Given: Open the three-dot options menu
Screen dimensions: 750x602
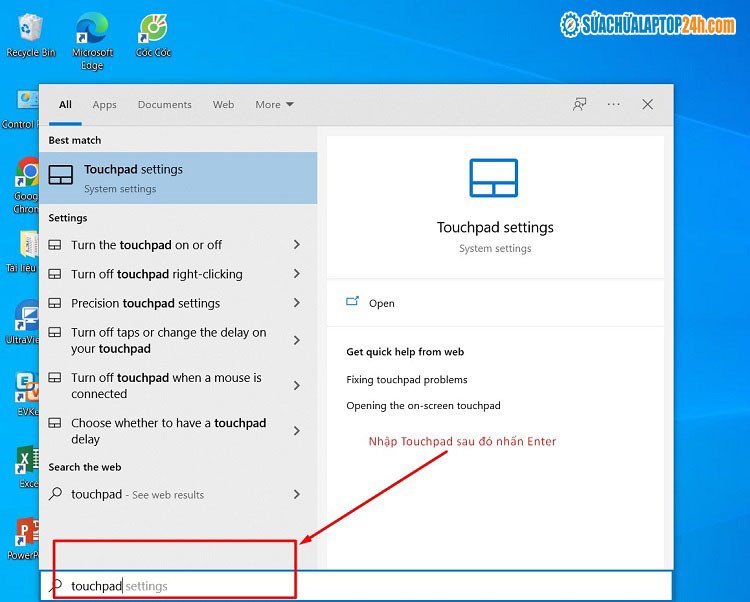Looking at the screenshot, I should point(613,104).
